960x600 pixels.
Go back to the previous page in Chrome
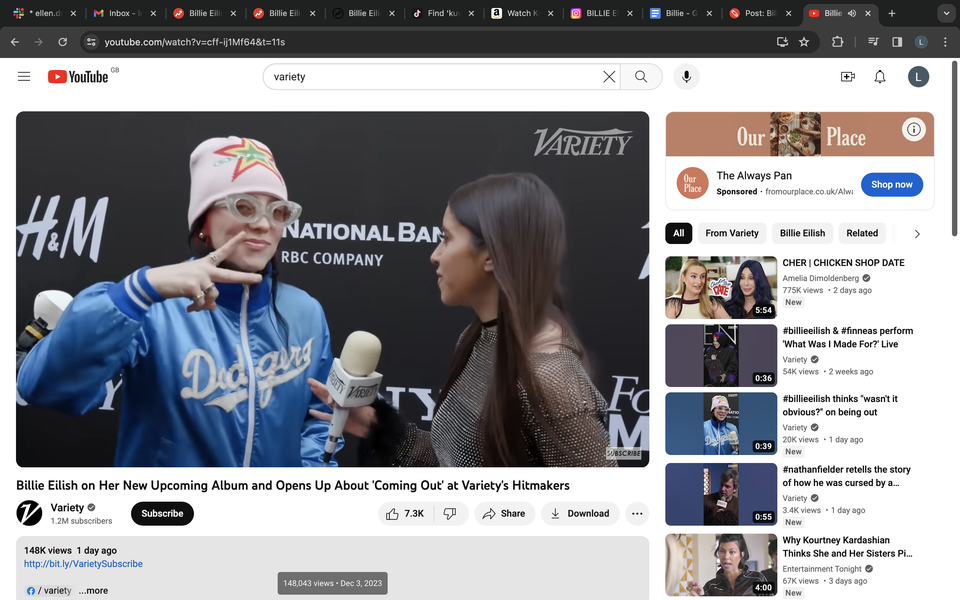pos(15,42)
